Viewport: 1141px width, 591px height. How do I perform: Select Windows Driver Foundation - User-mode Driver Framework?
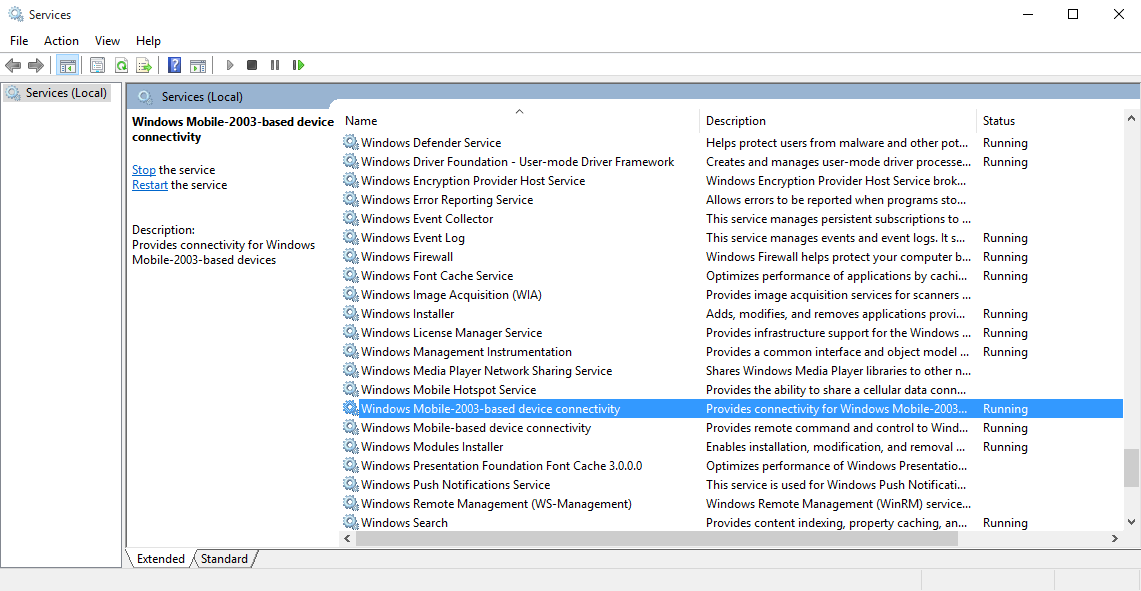click(732, 162)
